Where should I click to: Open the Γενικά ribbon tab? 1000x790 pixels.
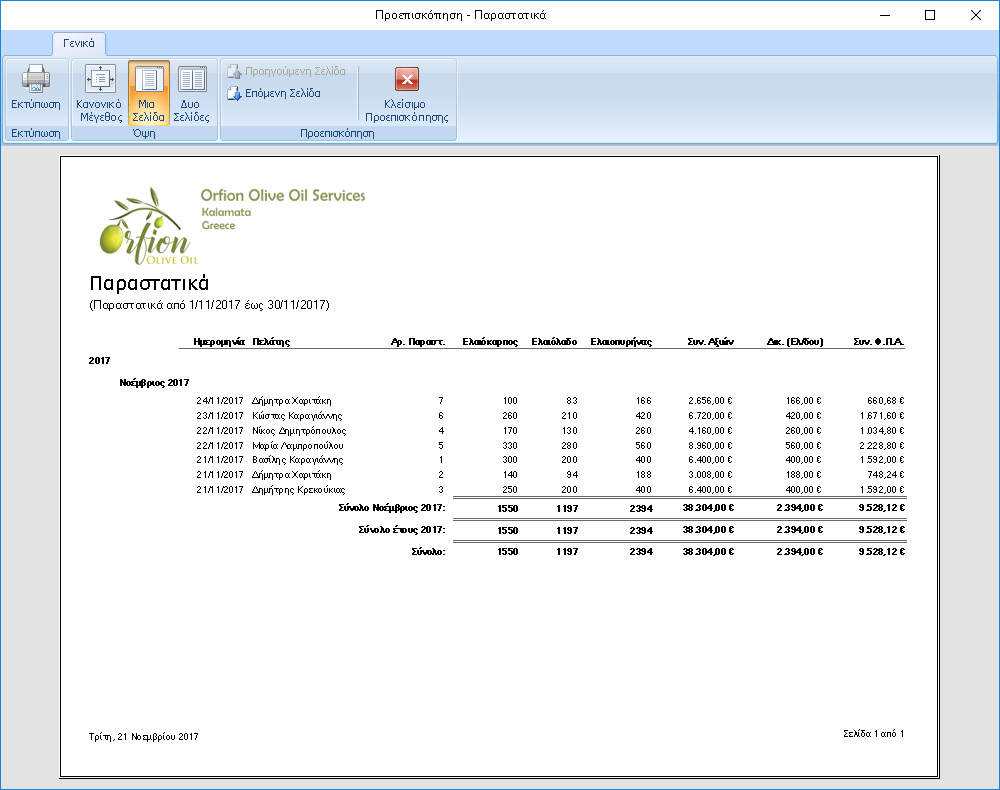[x=79, y=44]
